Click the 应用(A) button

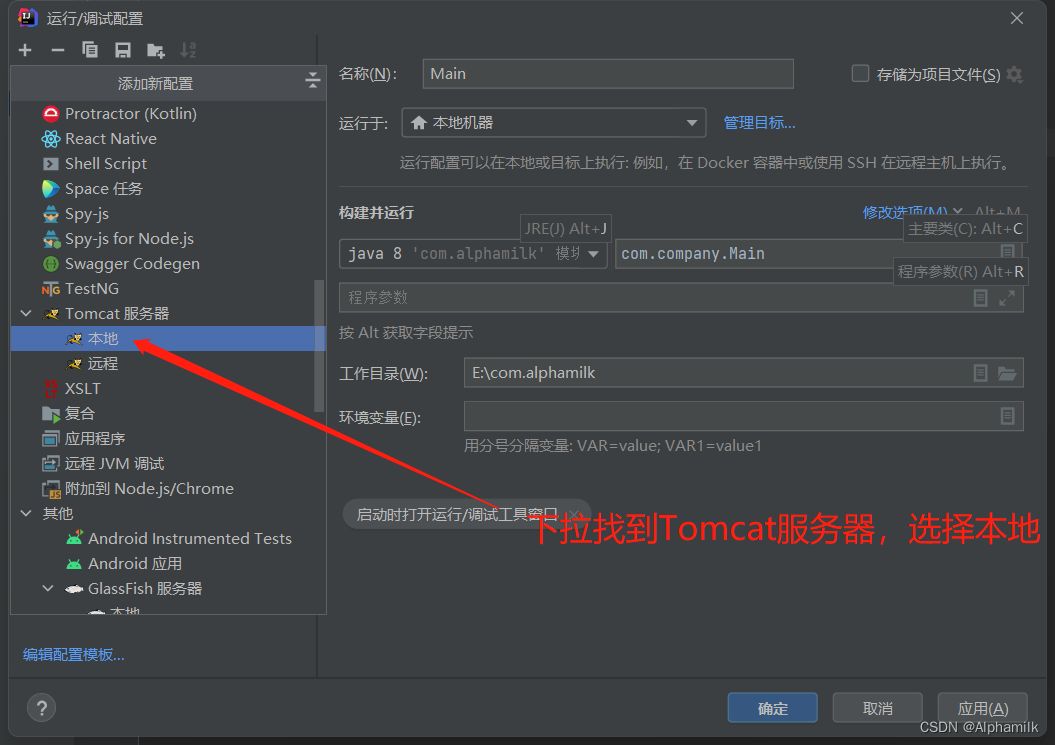[982, 708]
